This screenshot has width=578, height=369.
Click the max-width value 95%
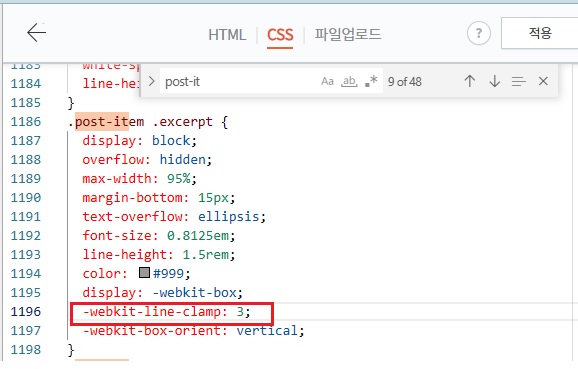[x=179, y=178]
